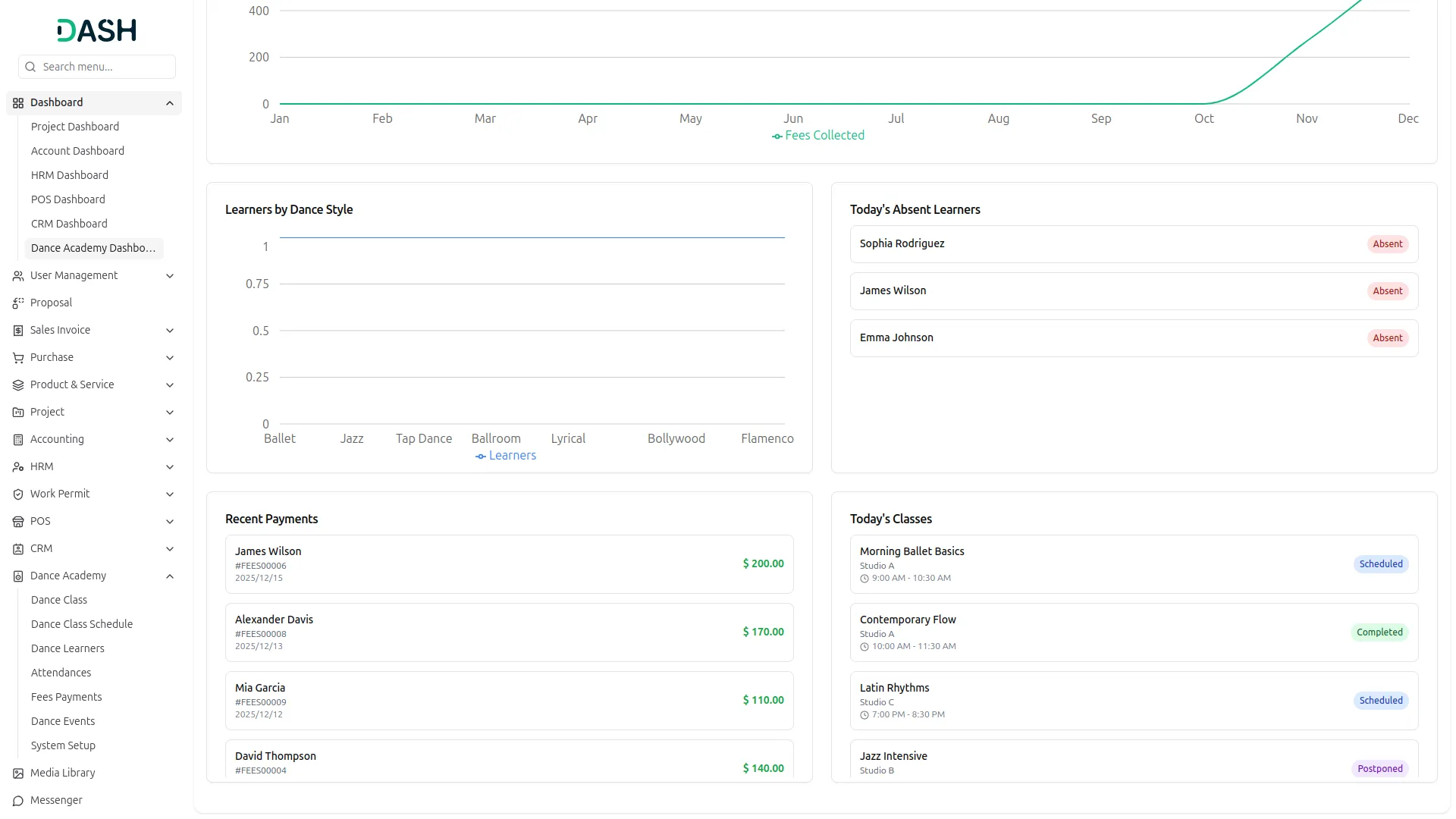Open the Fees Payments menu item
The width and height of the screenshot is (1456, 819).
pos(66,697)
